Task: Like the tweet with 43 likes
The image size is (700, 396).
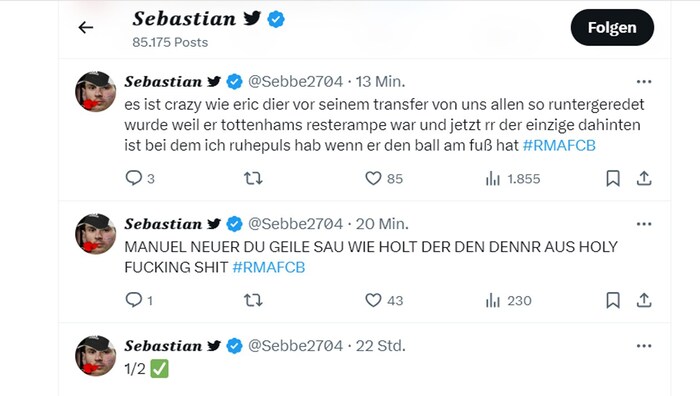Action: point(373,300)
